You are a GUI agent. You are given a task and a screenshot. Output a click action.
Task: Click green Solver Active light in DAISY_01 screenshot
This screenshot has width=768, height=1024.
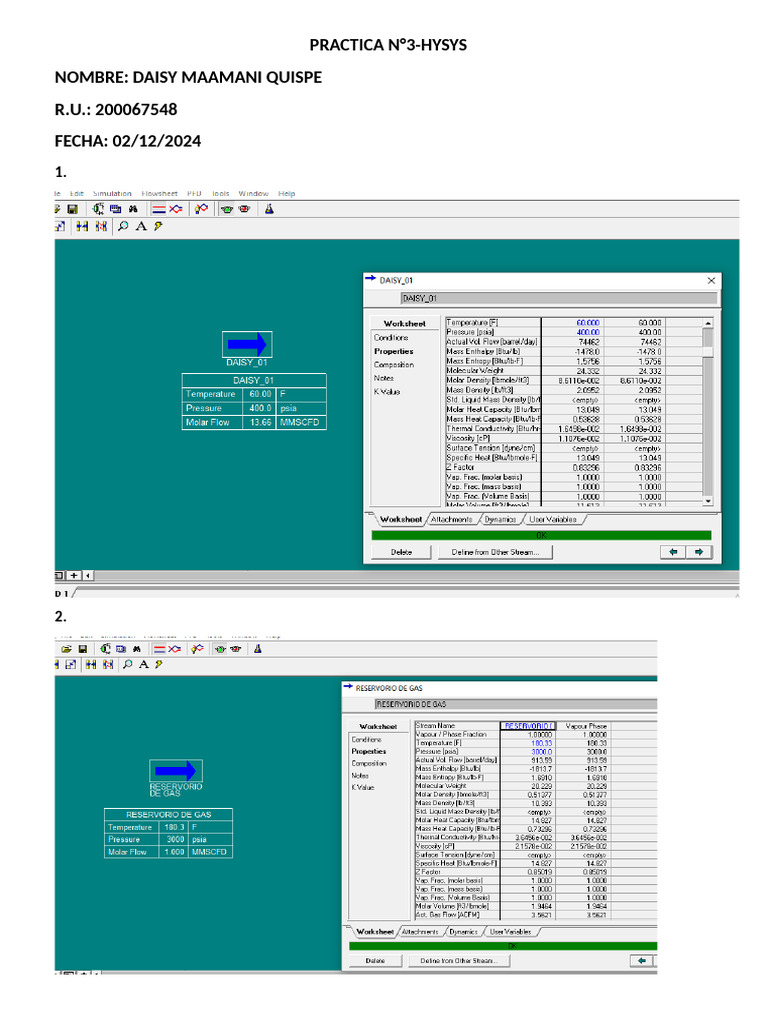(227, 209)
